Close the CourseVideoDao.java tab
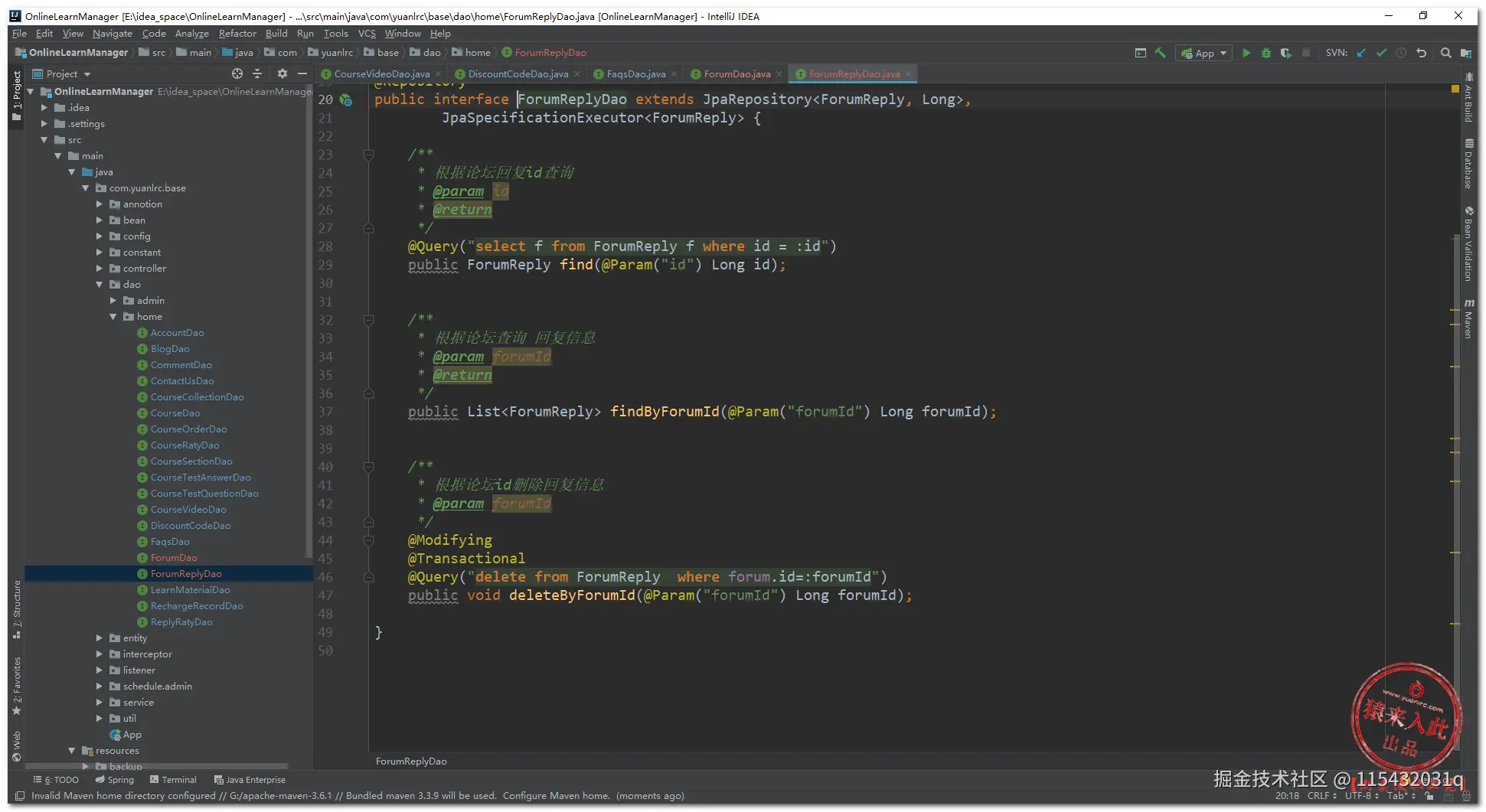1486x812 pixels. point(438,74)
